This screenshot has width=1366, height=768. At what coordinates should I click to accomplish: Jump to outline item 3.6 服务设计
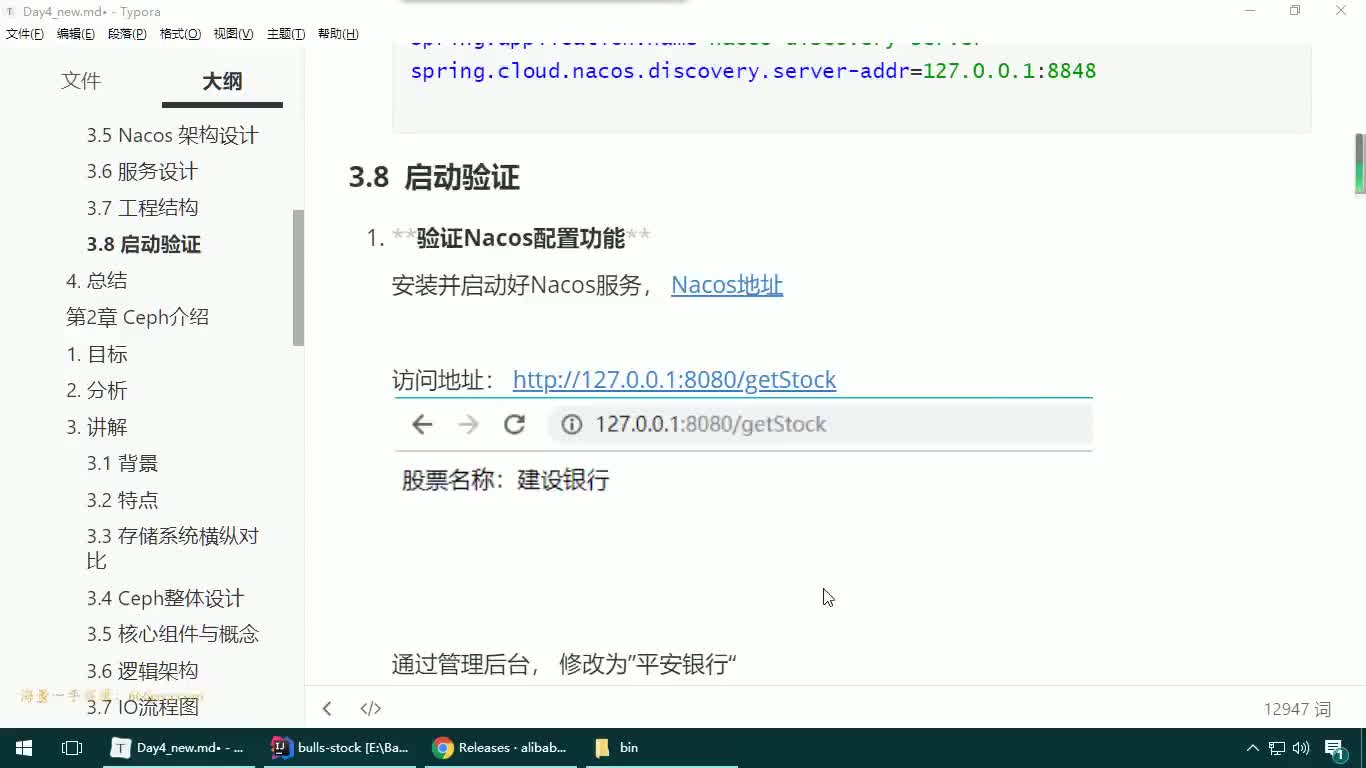[x=142, y=172]
